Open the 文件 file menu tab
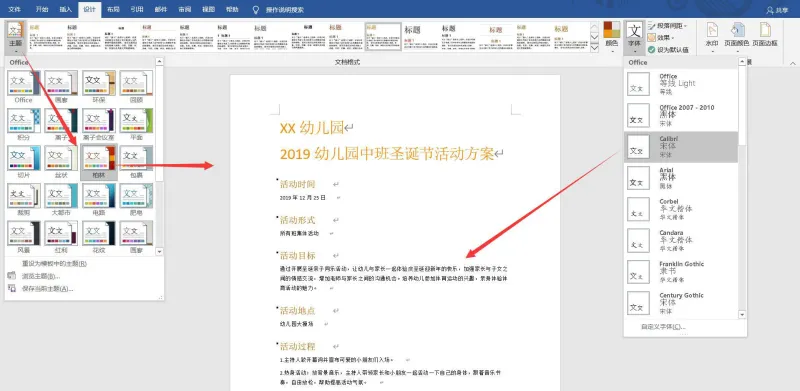The image size is (800, 391). click(14, 10)
